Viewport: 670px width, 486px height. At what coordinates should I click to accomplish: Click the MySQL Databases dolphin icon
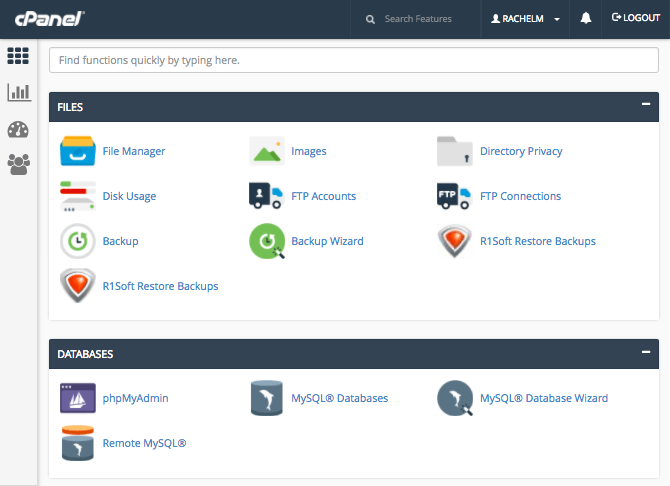(267, 398)
